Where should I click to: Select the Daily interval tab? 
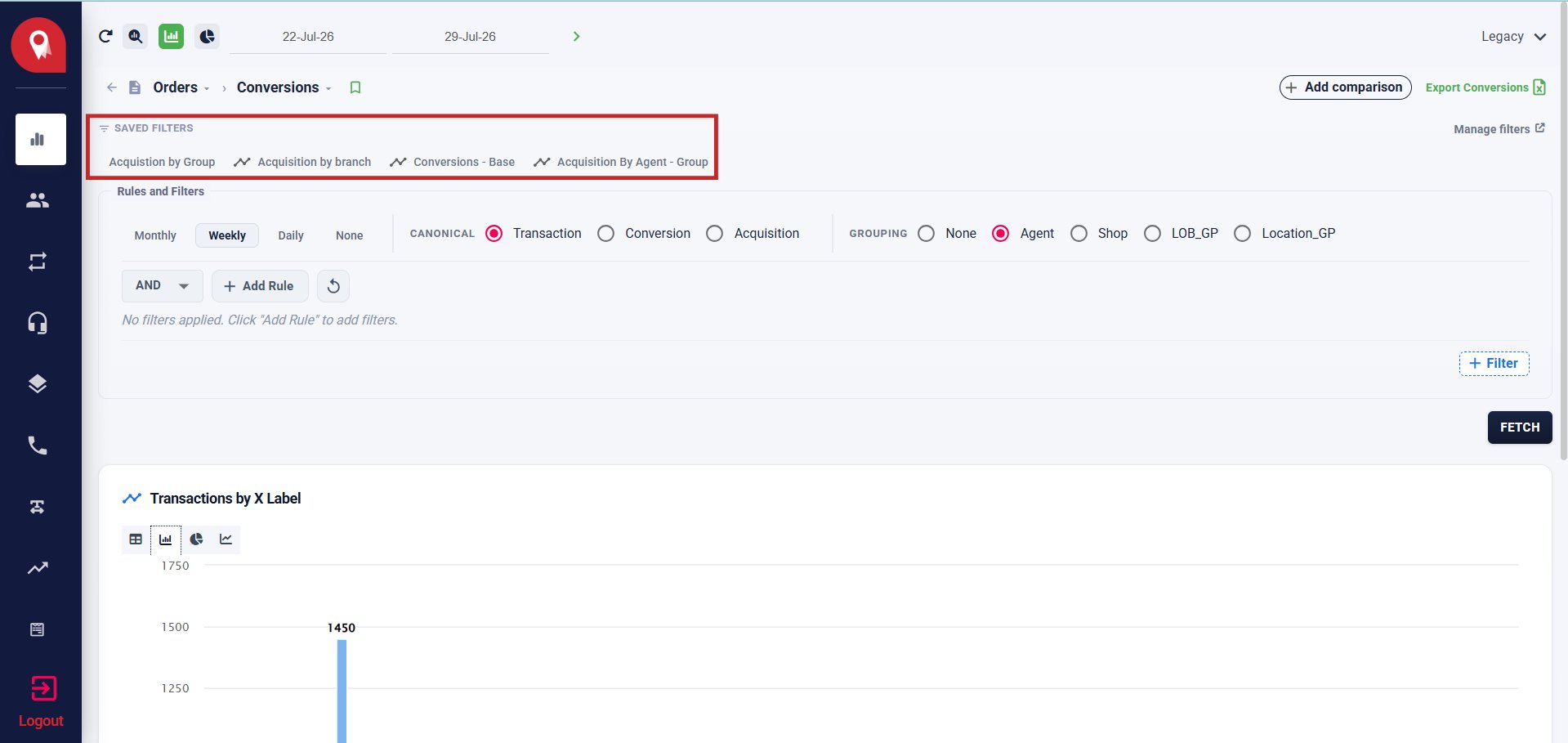click(x=291, y=235)
